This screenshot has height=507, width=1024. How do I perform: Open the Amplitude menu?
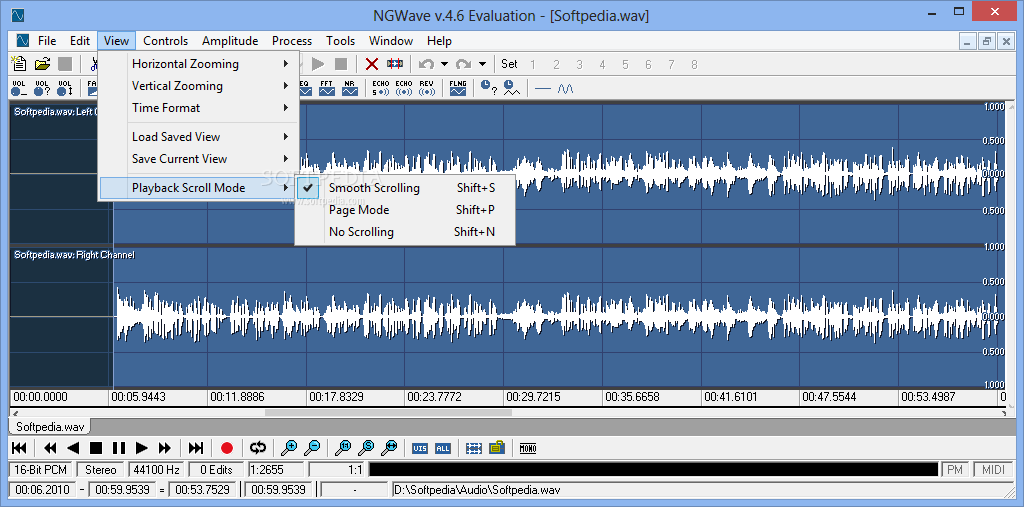[x=230, y=41]
